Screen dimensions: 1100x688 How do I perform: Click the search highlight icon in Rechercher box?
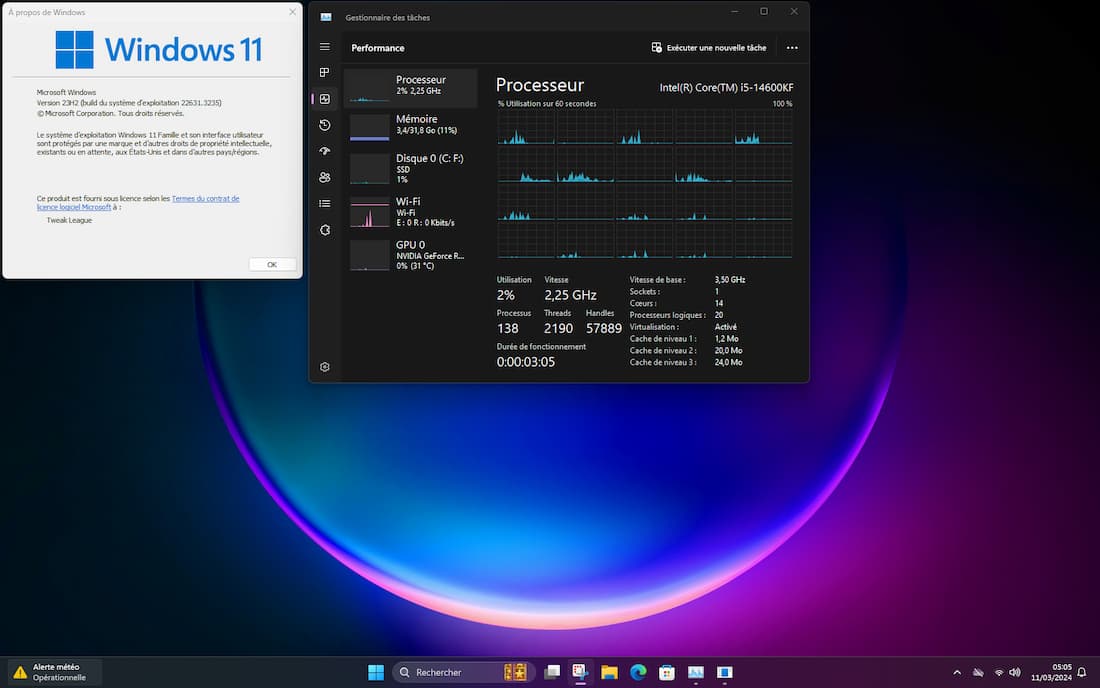click(x=515, y=673)
